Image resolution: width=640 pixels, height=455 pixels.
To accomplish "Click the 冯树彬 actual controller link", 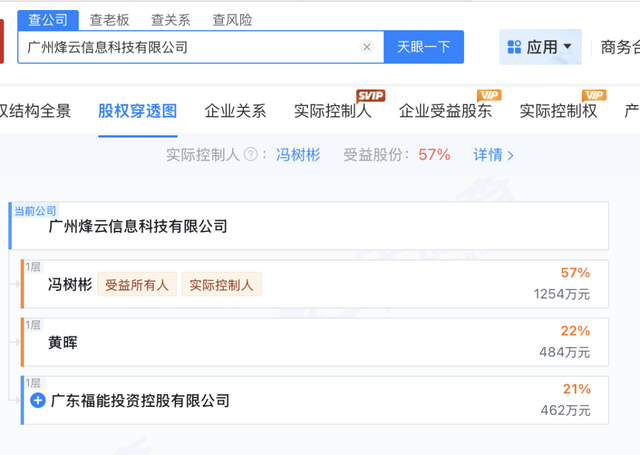I will click(299, 155).
